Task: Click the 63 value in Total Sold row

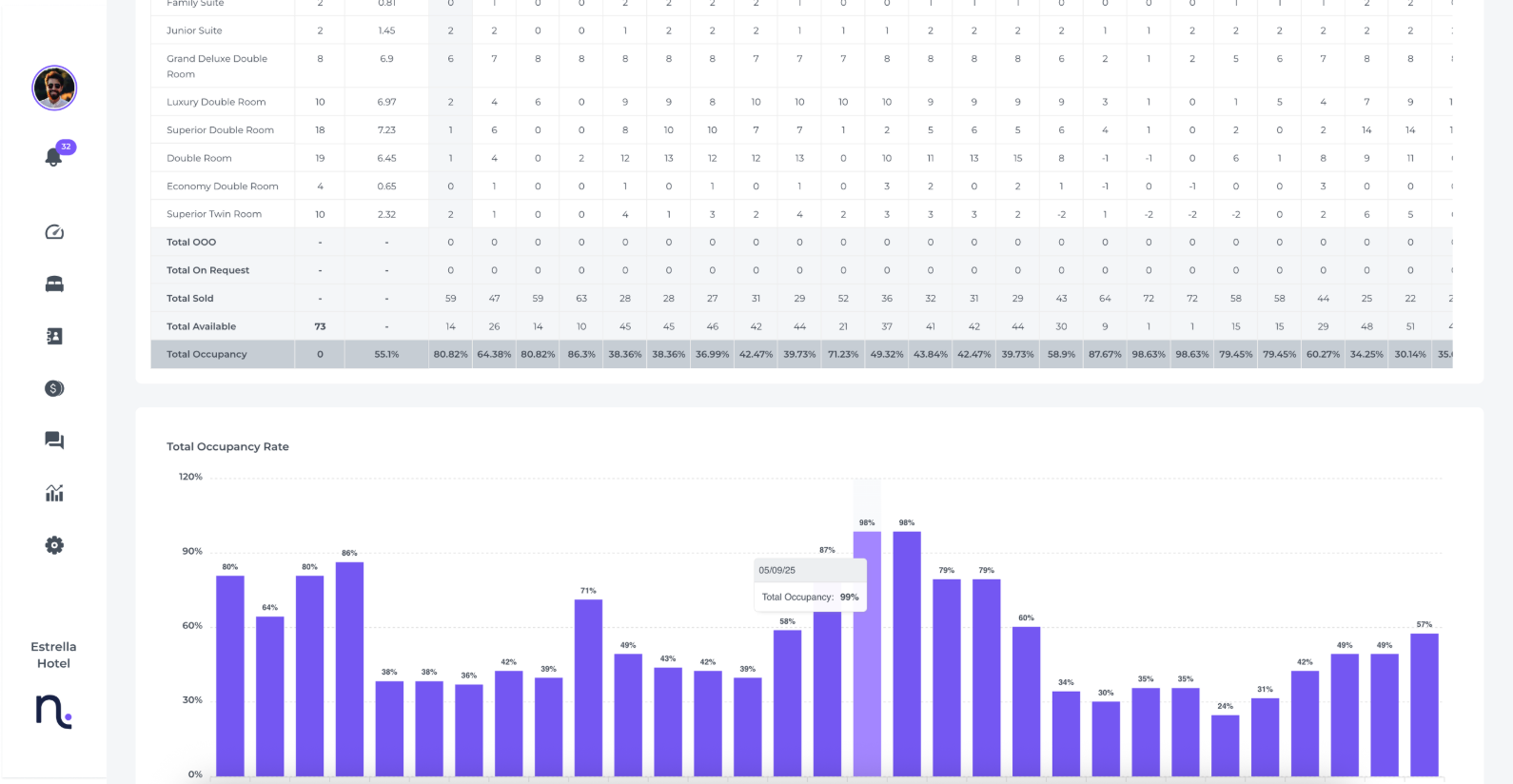Action: click(581, 299)
